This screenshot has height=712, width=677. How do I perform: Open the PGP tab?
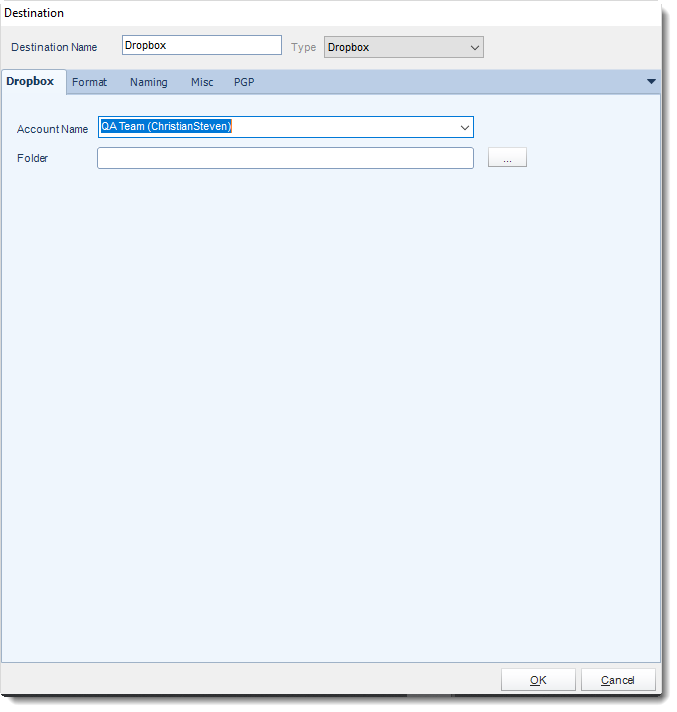[244, 82]
